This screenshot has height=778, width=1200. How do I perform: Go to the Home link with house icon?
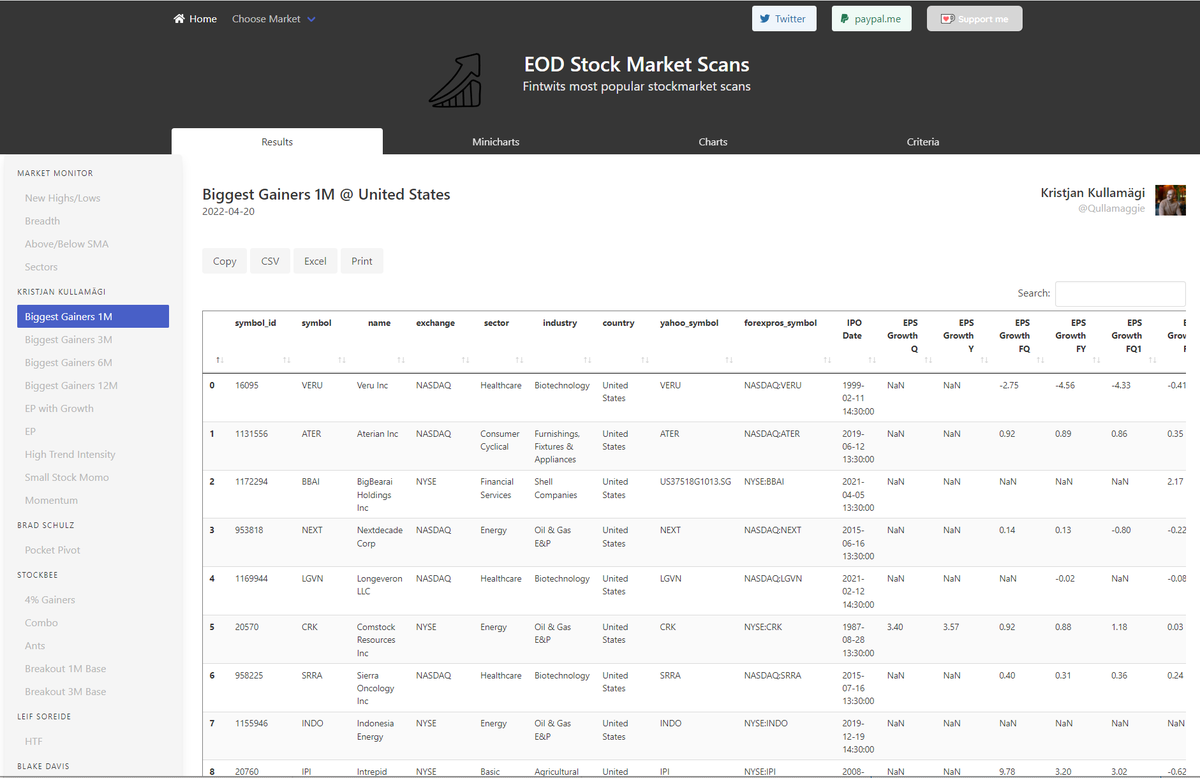pyautogui.click(x=195, y=19)
